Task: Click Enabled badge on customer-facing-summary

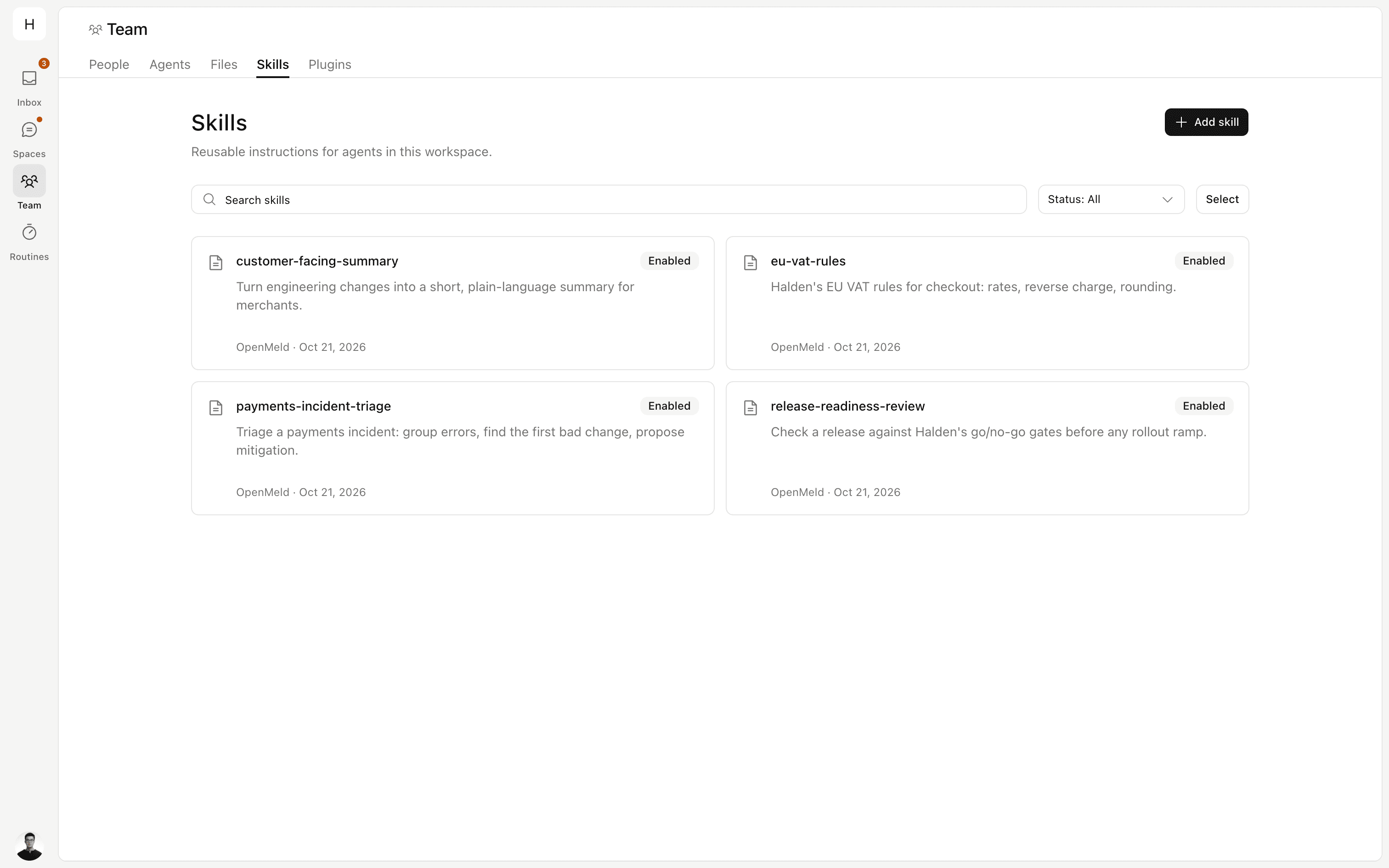Action: click(x=669, y=261)
